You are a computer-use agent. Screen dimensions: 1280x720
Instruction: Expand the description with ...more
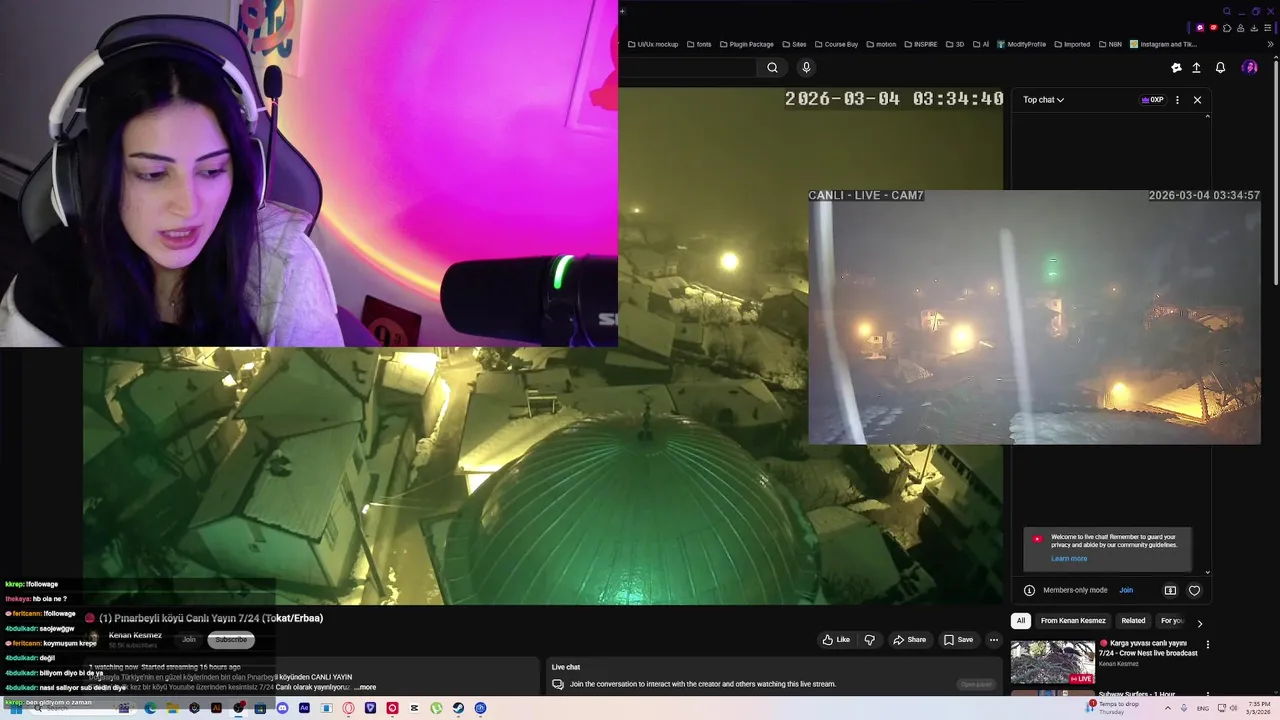365,687
